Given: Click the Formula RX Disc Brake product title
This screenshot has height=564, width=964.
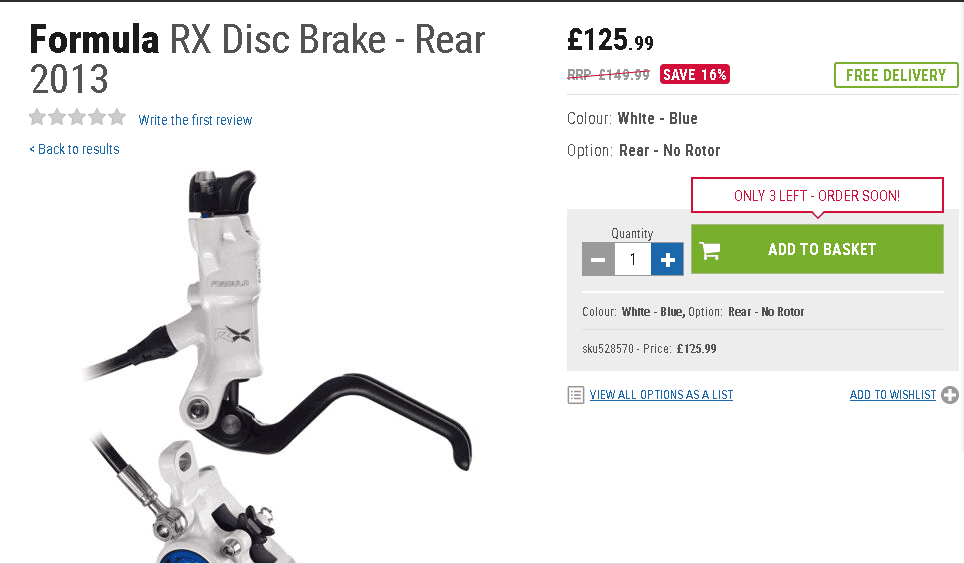Looking at the screenshot, I should point(257,59).
